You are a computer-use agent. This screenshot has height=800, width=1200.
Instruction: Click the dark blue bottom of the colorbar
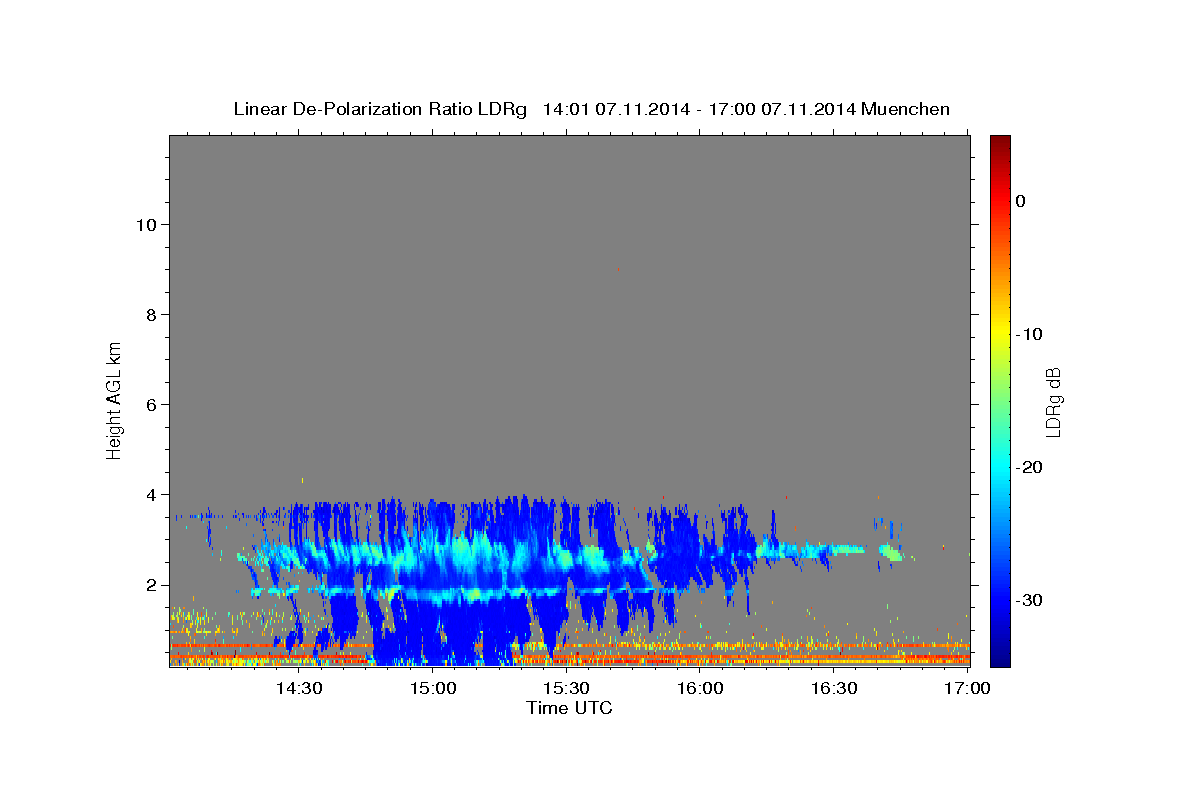click(x=1000, y=658)
